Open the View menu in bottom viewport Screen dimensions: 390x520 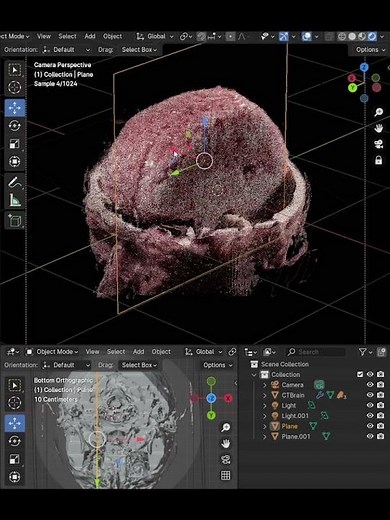point(92,352)
